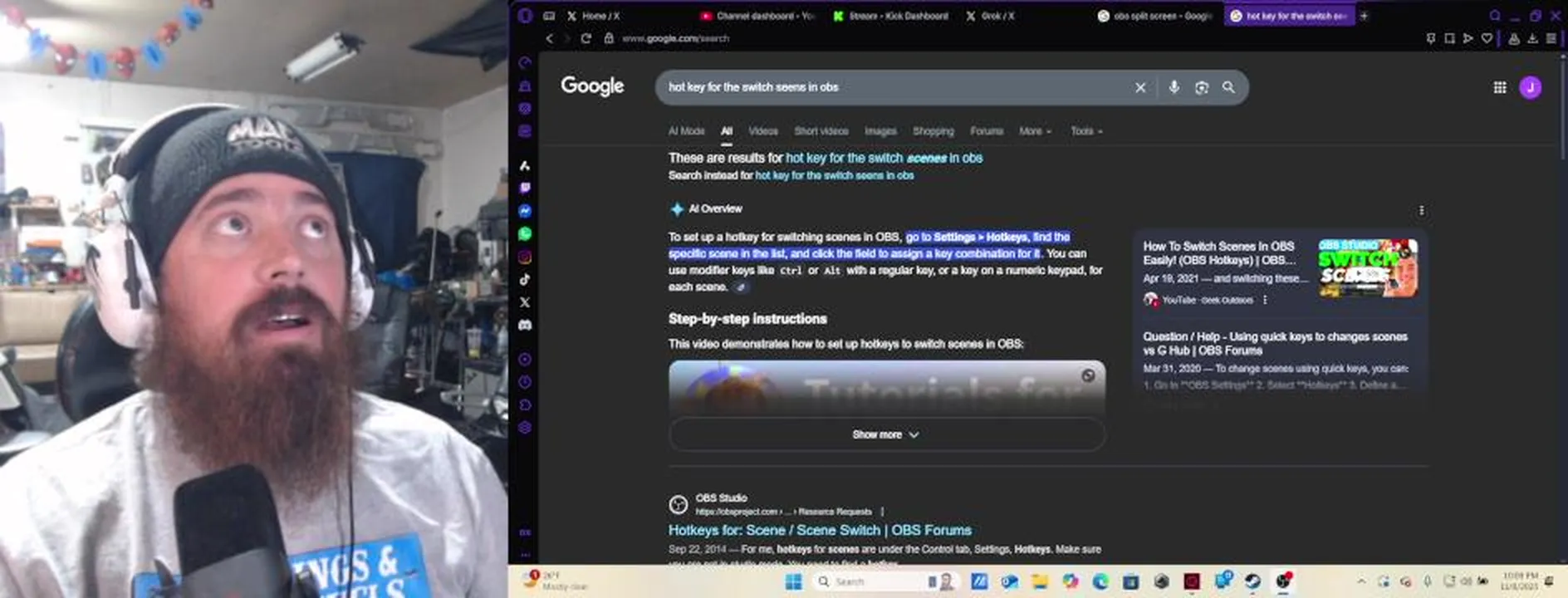The height and width of the screenshot is (598, 1568).
Task: Open the Google apps grid
Action: (1500, 87)
